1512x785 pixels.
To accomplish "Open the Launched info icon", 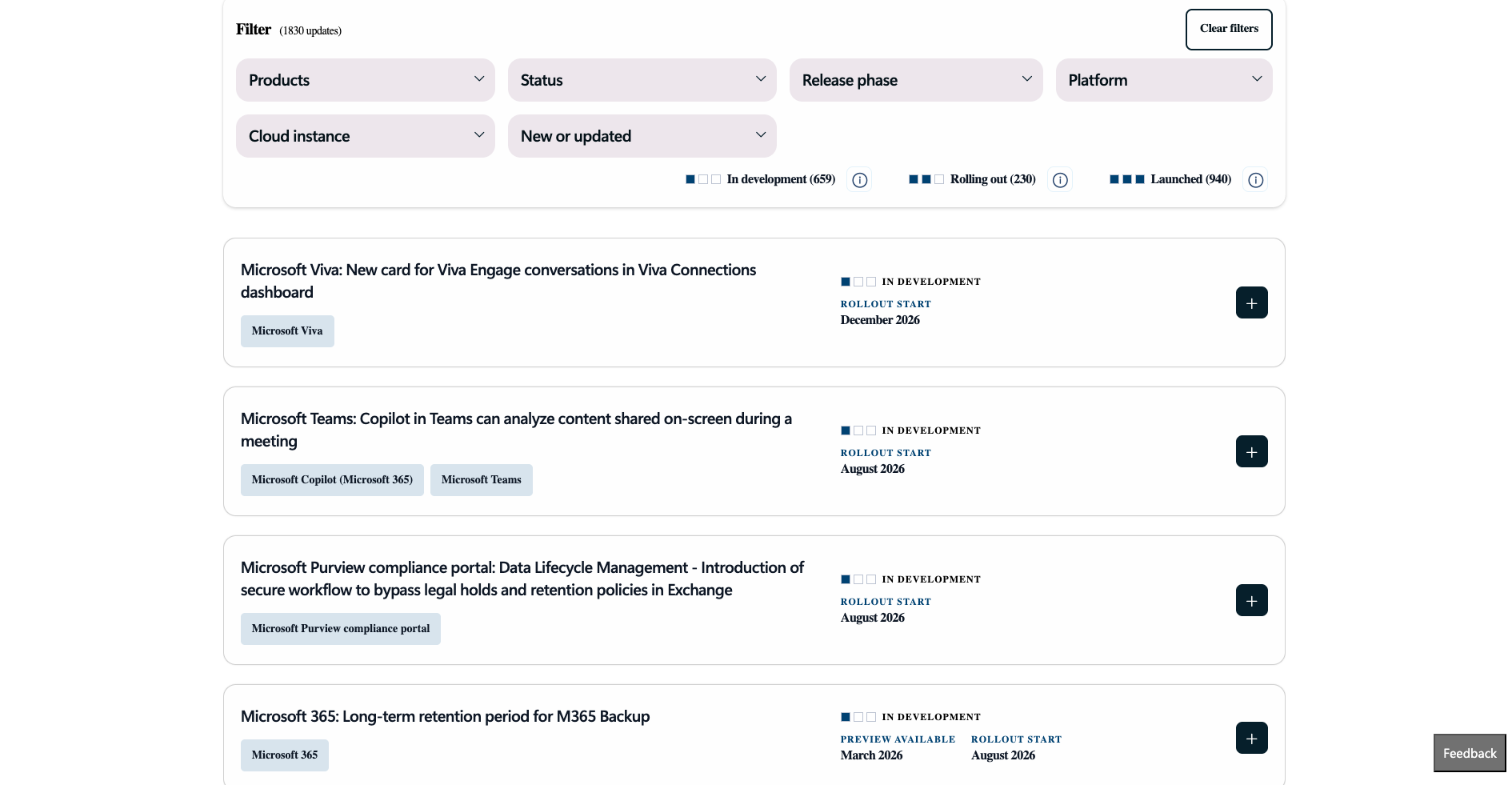I will (1256, 180).
